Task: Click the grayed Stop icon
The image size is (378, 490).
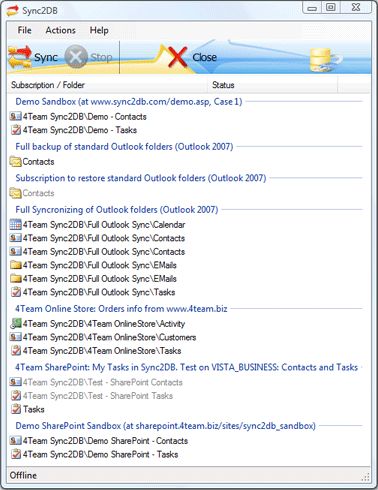Action: point(76,57)
